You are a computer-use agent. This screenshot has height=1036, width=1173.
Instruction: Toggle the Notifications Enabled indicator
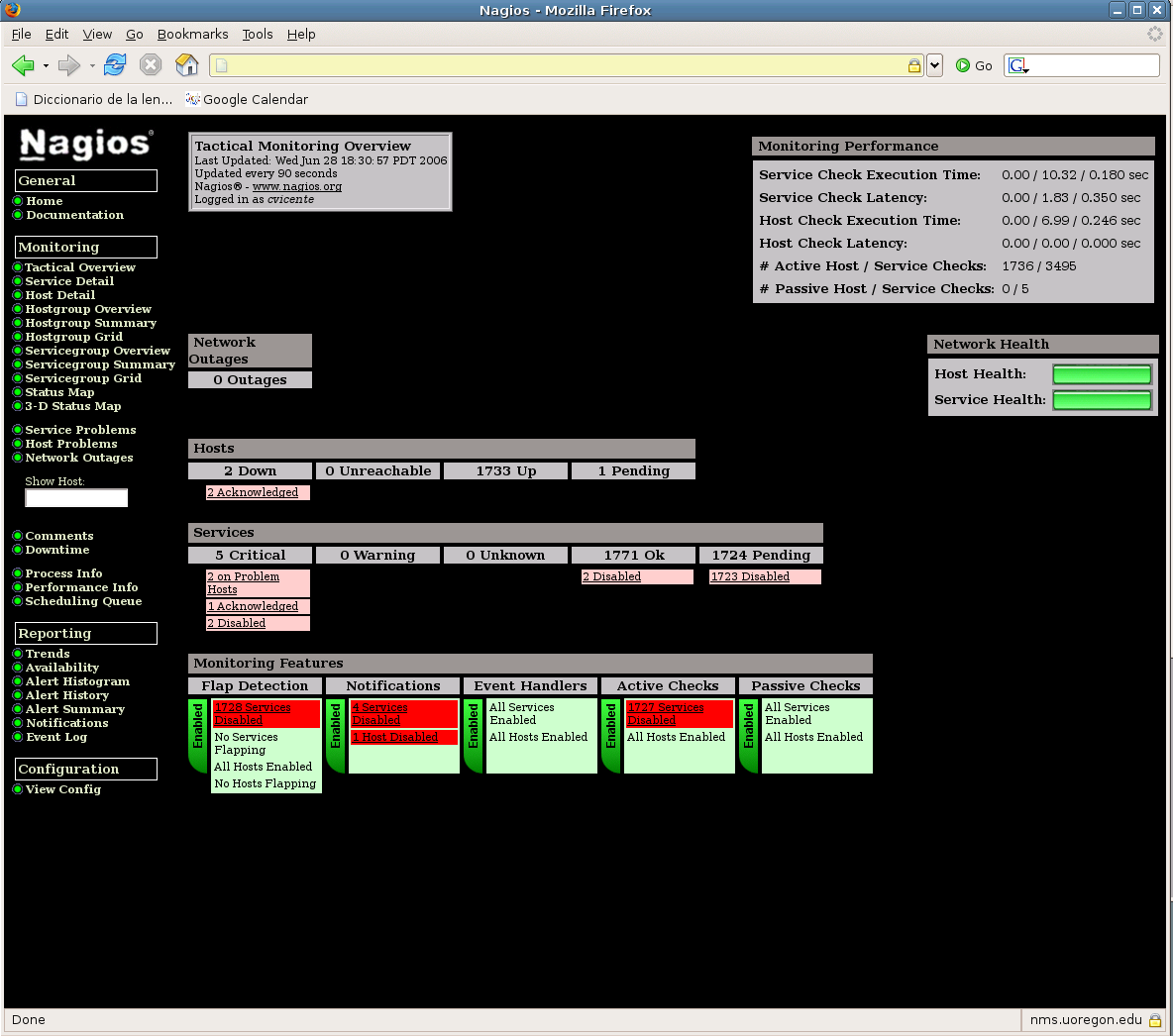pyautogui.click(x=336, y=735)
